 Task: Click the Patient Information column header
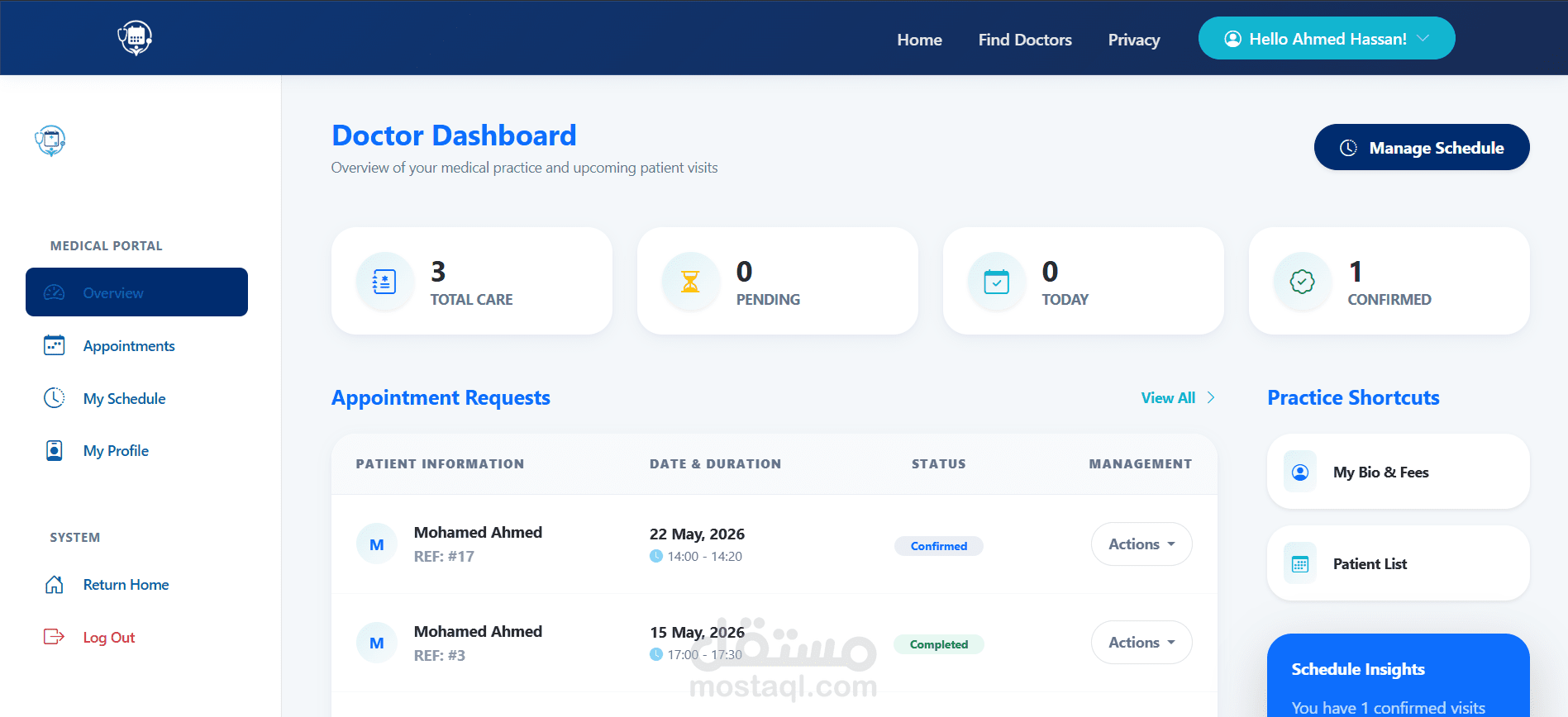pyautogui.click(x=440, y=464)
